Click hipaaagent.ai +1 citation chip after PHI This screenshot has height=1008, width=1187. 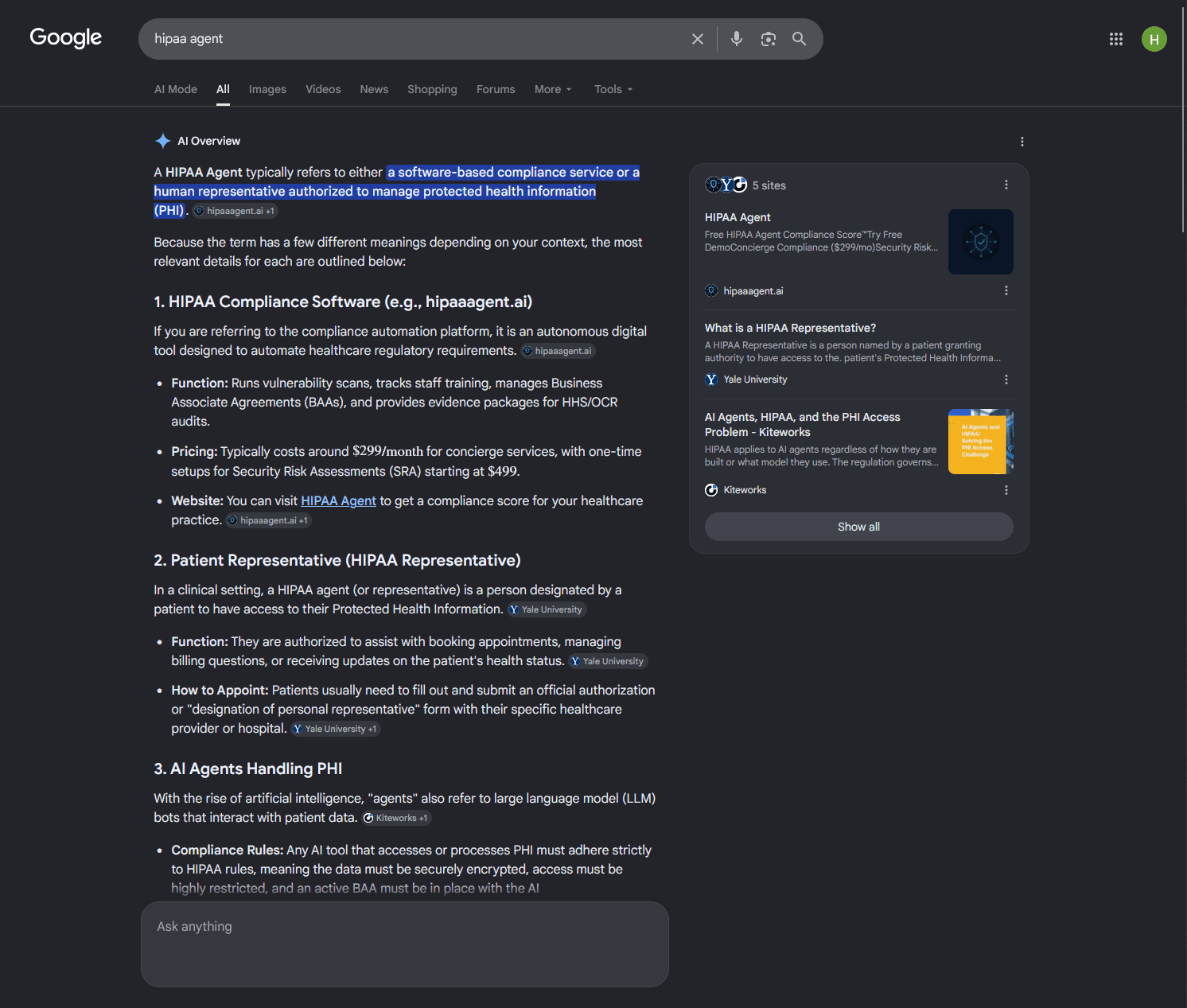pyautogui.click(x=235, y=211)
